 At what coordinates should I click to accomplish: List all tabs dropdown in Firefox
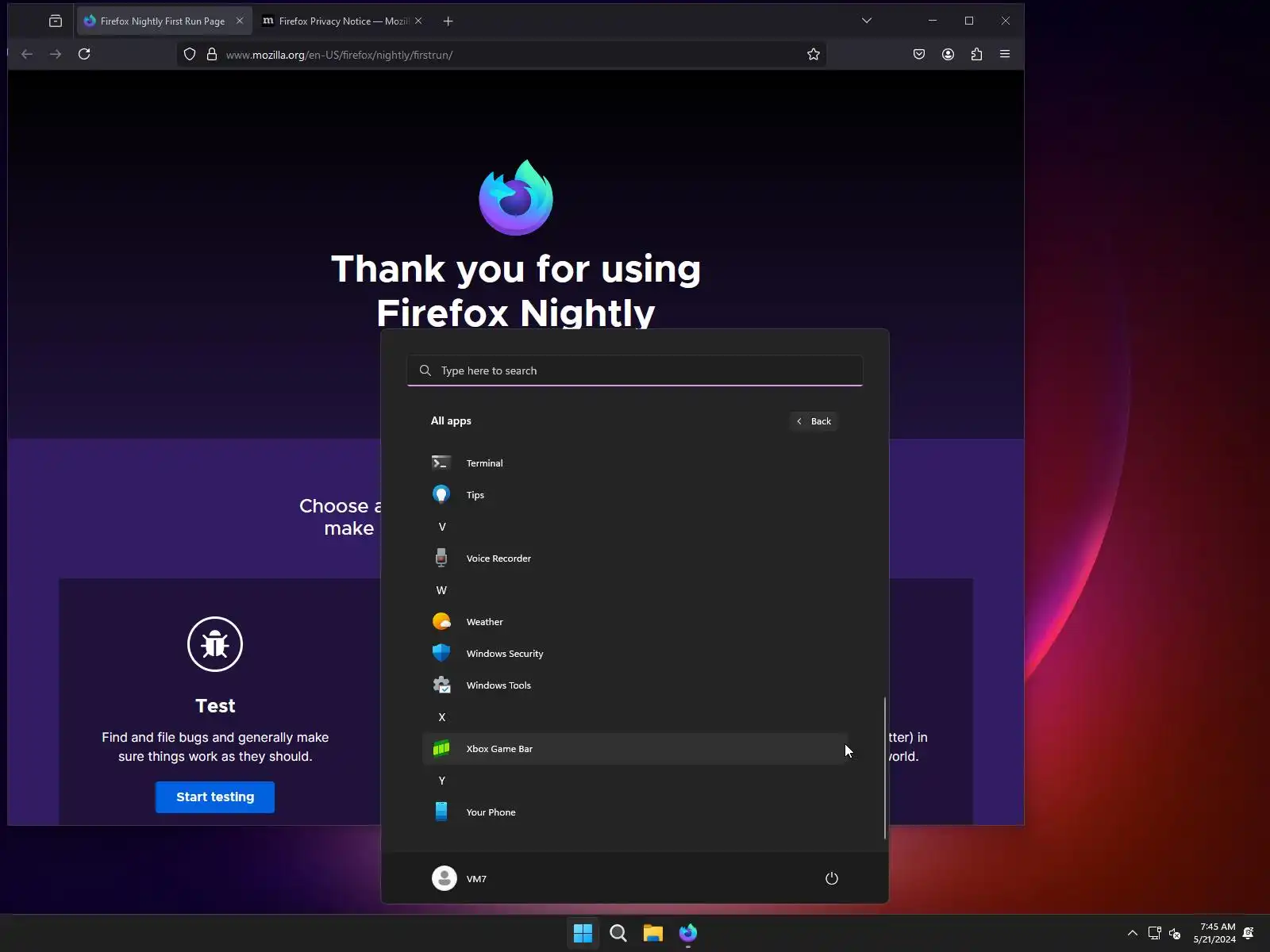pos(867,21)
